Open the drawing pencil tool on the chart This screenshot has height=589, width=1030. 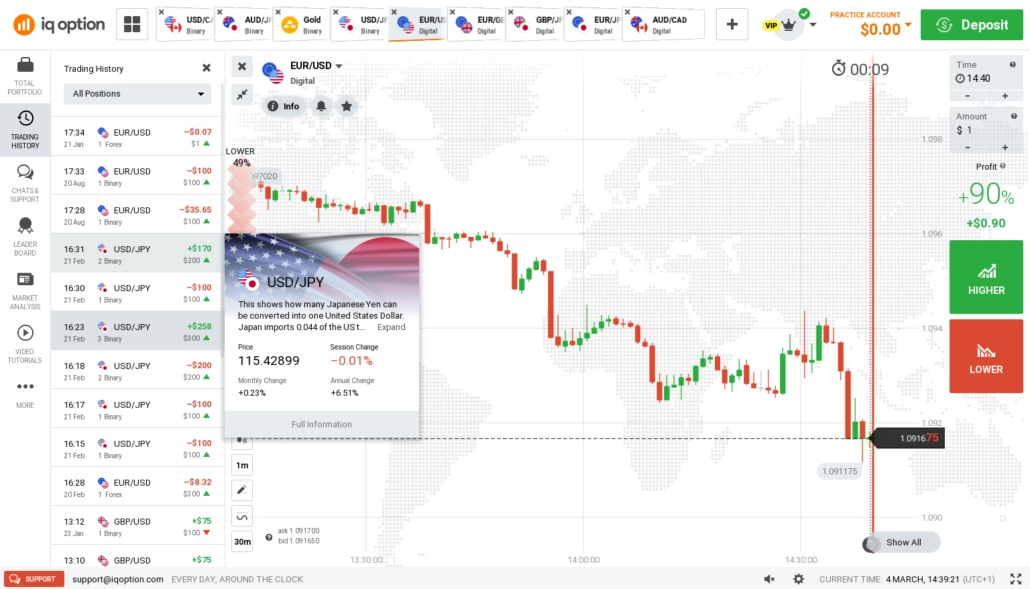coord(240,489)
